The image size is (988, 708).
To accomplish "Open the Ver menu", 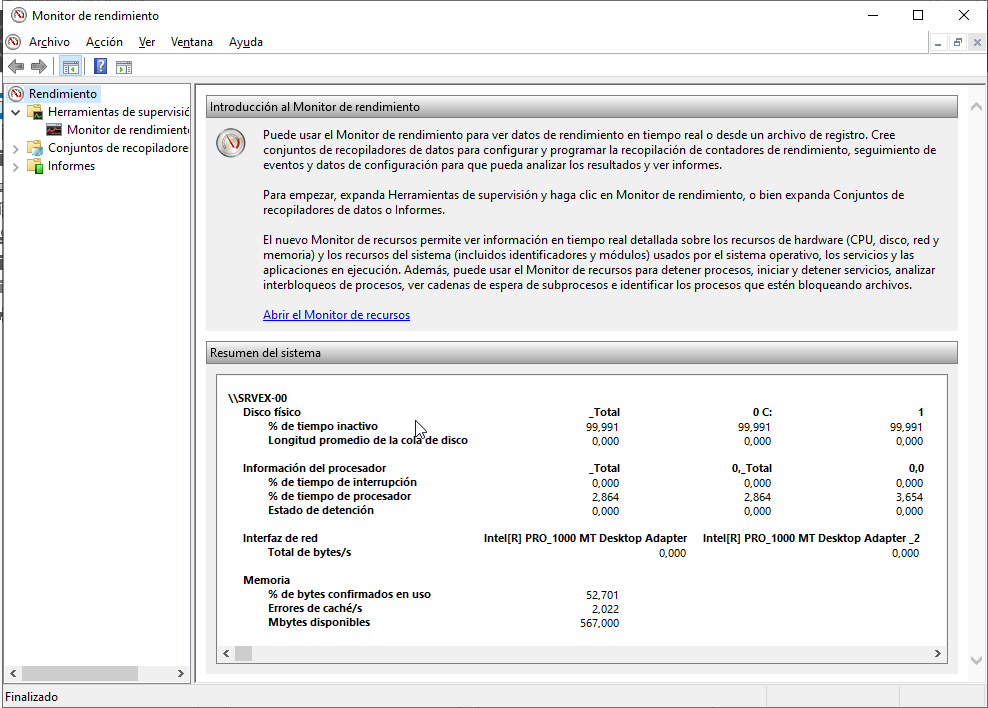I will coord(147,42).
